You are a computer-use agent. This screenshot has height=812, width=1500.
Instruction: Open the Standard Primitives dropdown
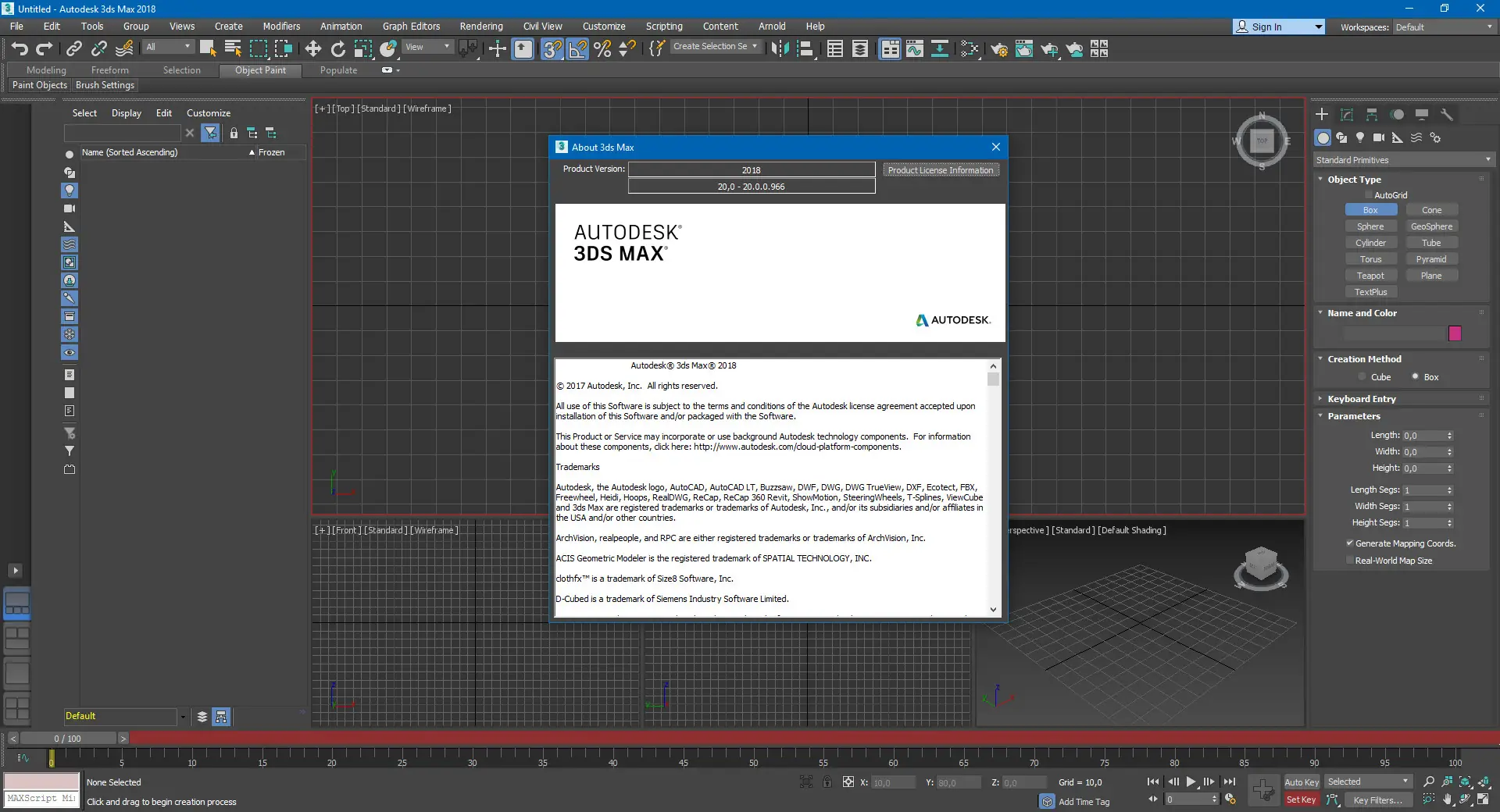coord(1403,160)
